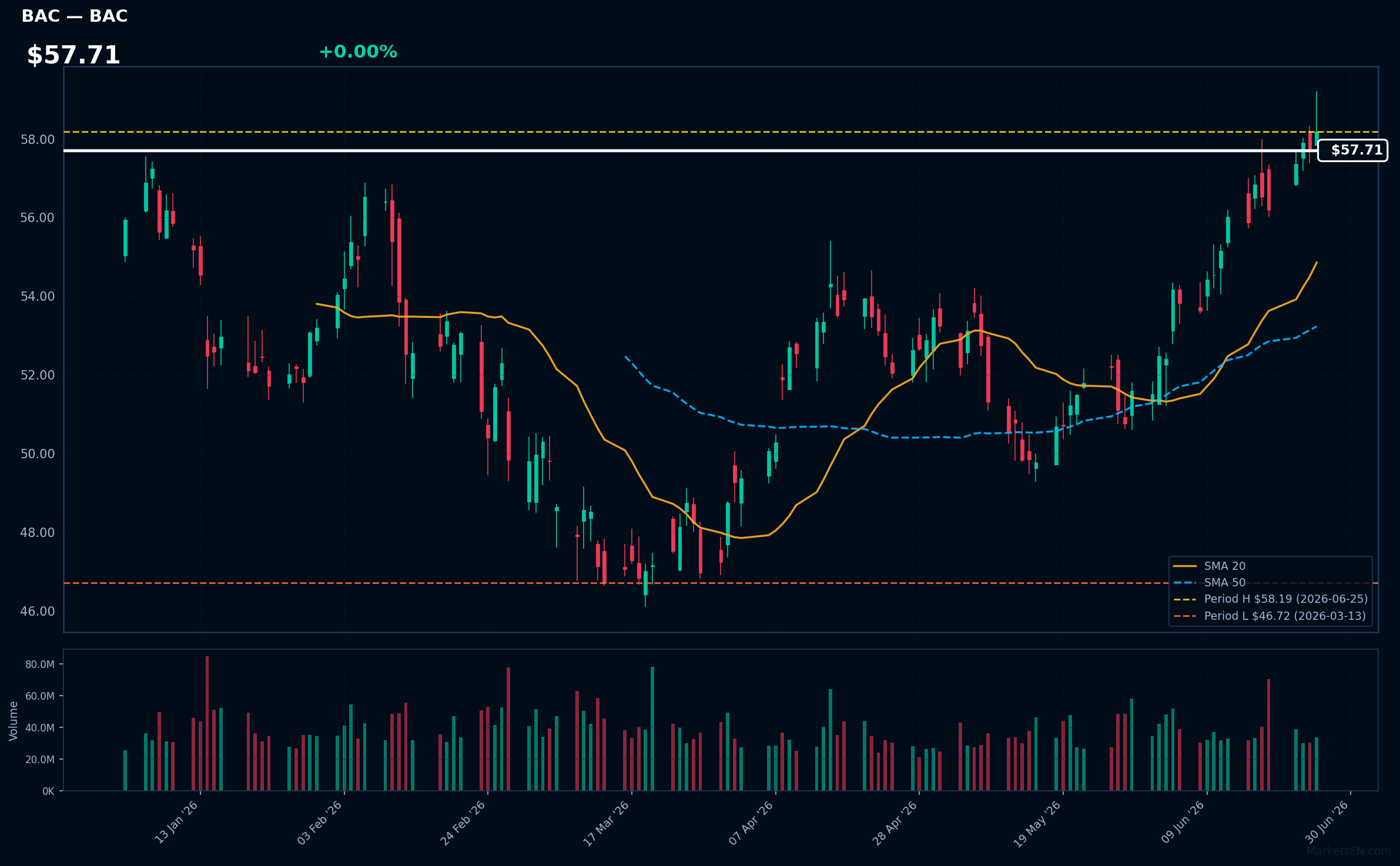Image resolution: width=1400 pixels, height=866 pixels.
Task: Select the boxed $57.71 price tag on the right edge
Action: tap(1352, 150)
